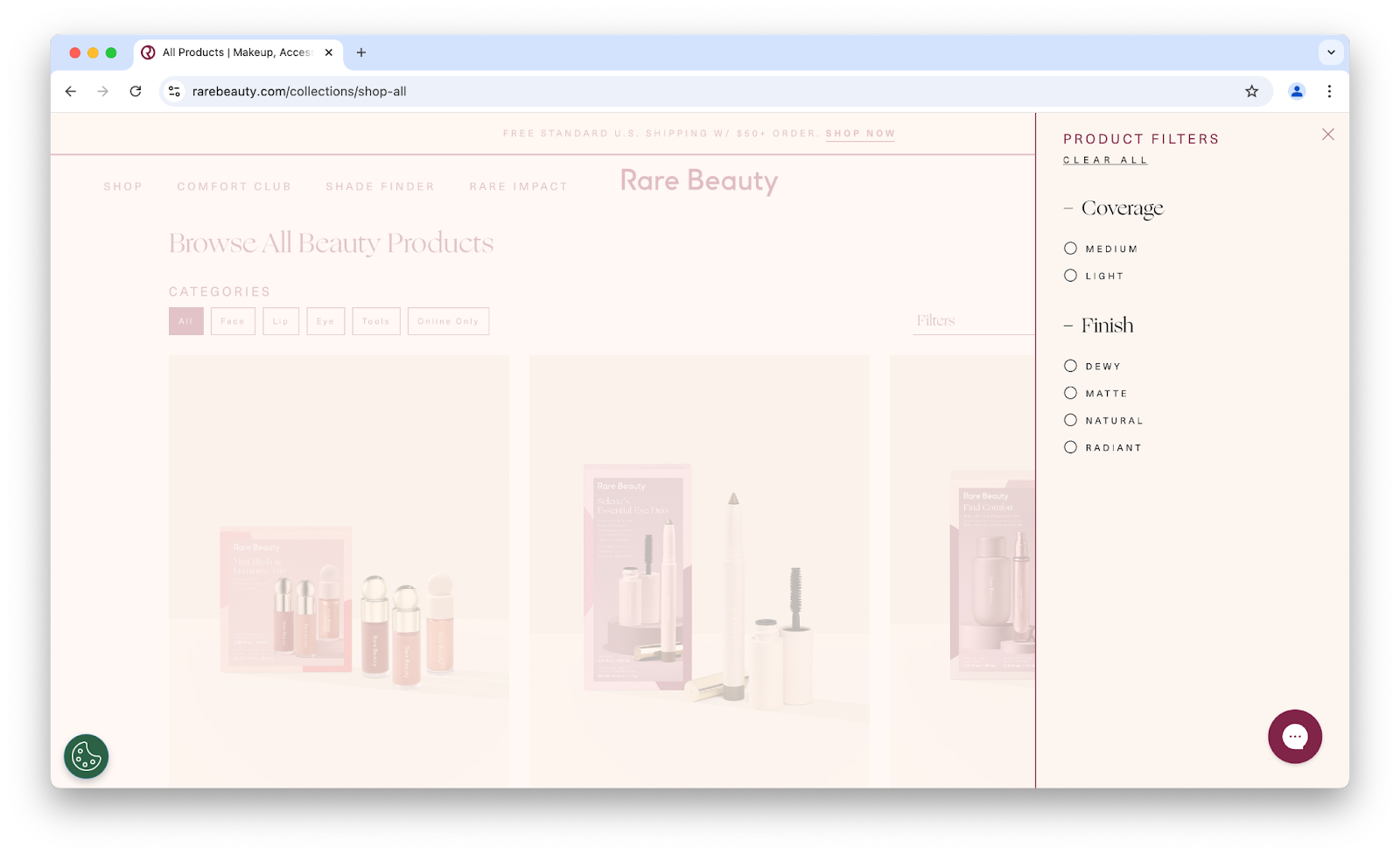The width and height of the screenshot is (1400, 855).
Task: Click the Rare Beauty logo
Action: click(x=698, y=180)
